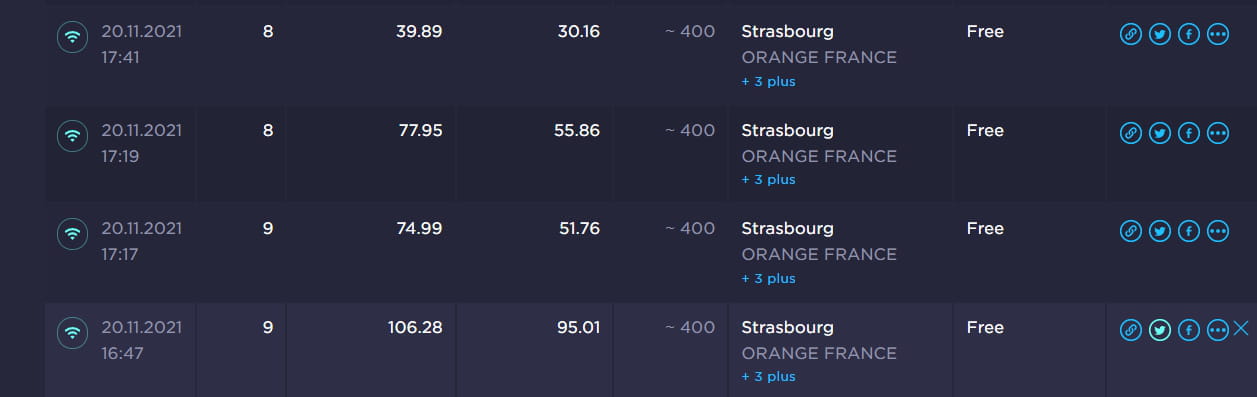Image resolution: width=1257 pixels, height=397 pixels.
Task: Open the 20.11.2021 17:17 test entry
Action: 141,241
